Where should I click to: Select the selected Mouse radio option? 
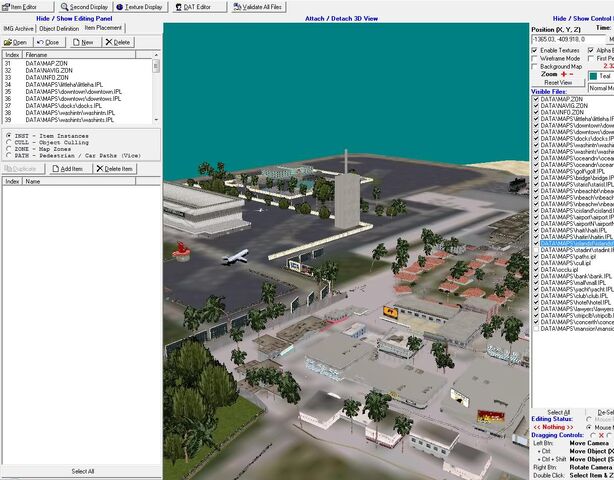tap(589, 427)
